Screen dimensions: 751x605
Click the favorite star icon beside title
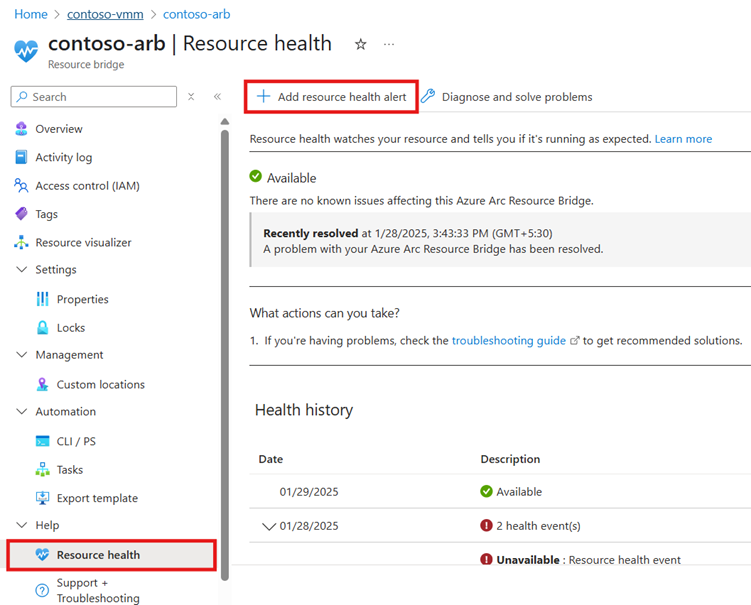coord(361,45)
